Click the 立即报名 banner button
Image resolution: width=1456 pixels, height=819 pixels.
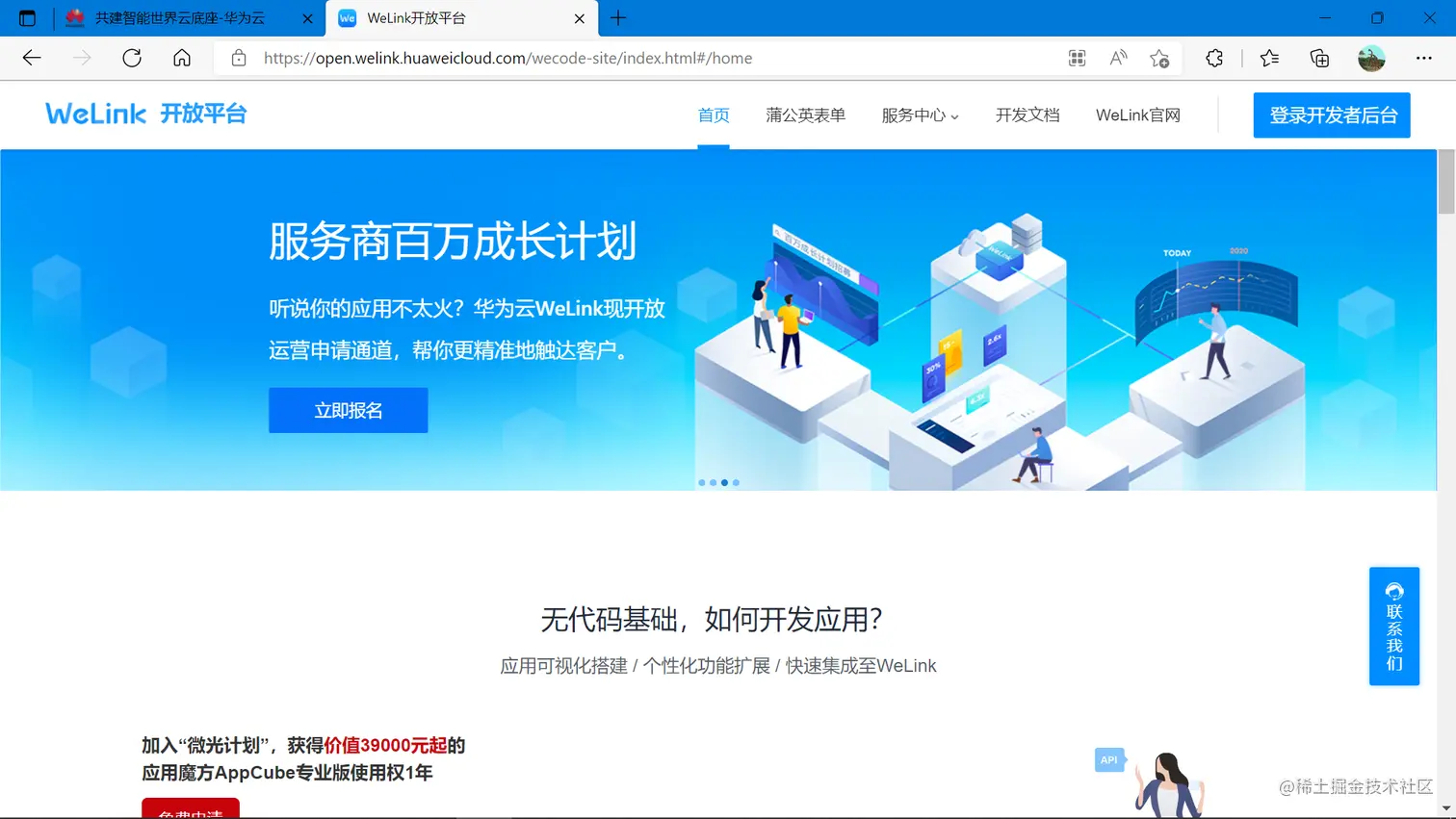tap(349, 410)
